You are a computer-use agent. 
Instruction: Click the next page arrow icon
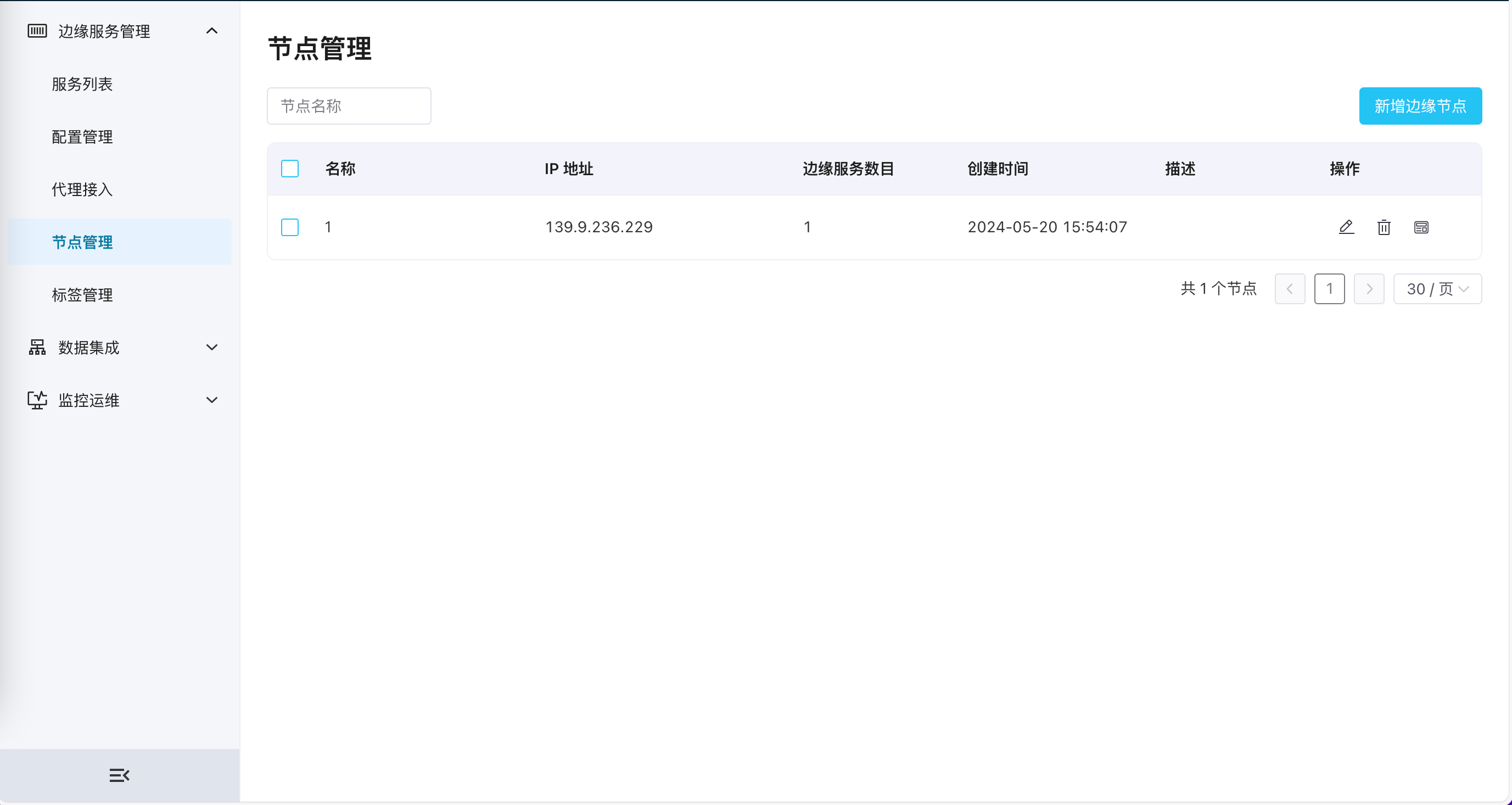click(x=1369, y=288)
